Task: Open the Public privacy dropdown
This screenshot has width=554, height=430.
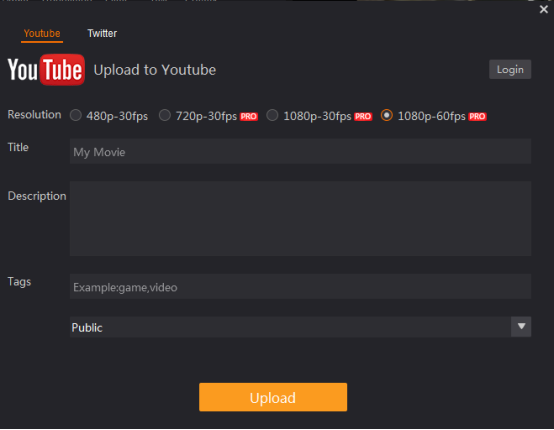Action: (x=300, y=327)
